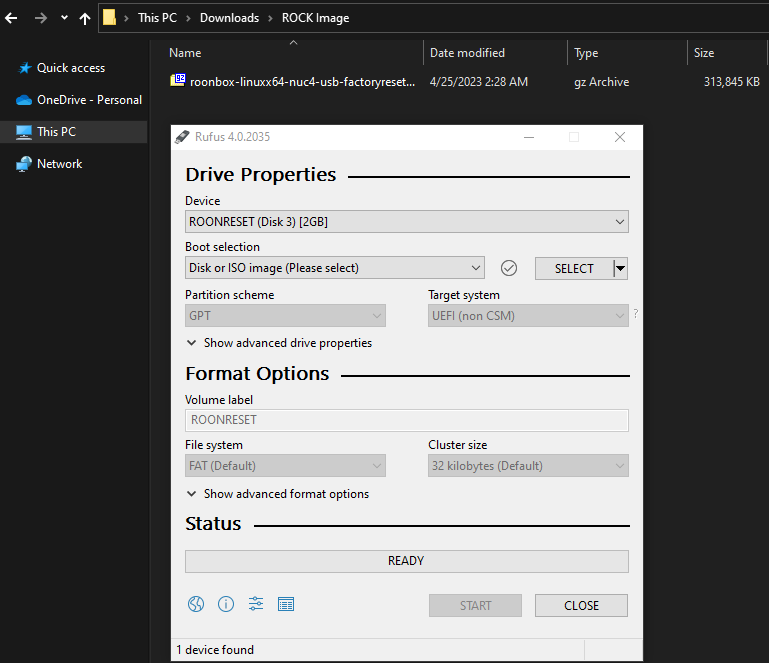Viewport: 769px width, 663px height.
Task: Click the CLOSE button in Rufus
Action: coord(581,606)
